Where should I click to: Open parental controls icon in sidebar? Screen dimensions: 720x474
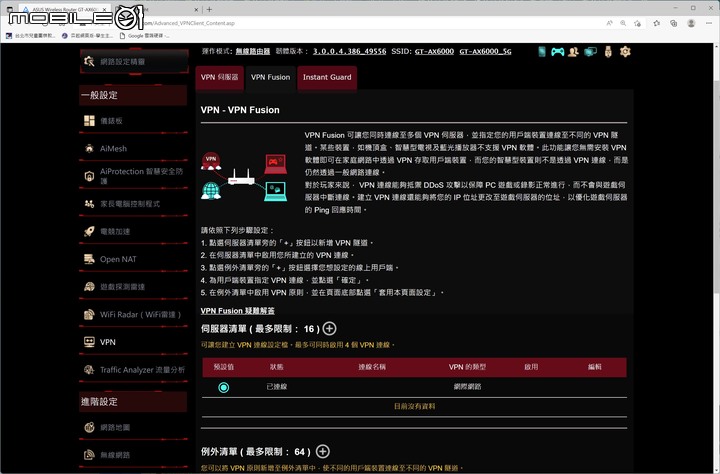coord(89,203)
